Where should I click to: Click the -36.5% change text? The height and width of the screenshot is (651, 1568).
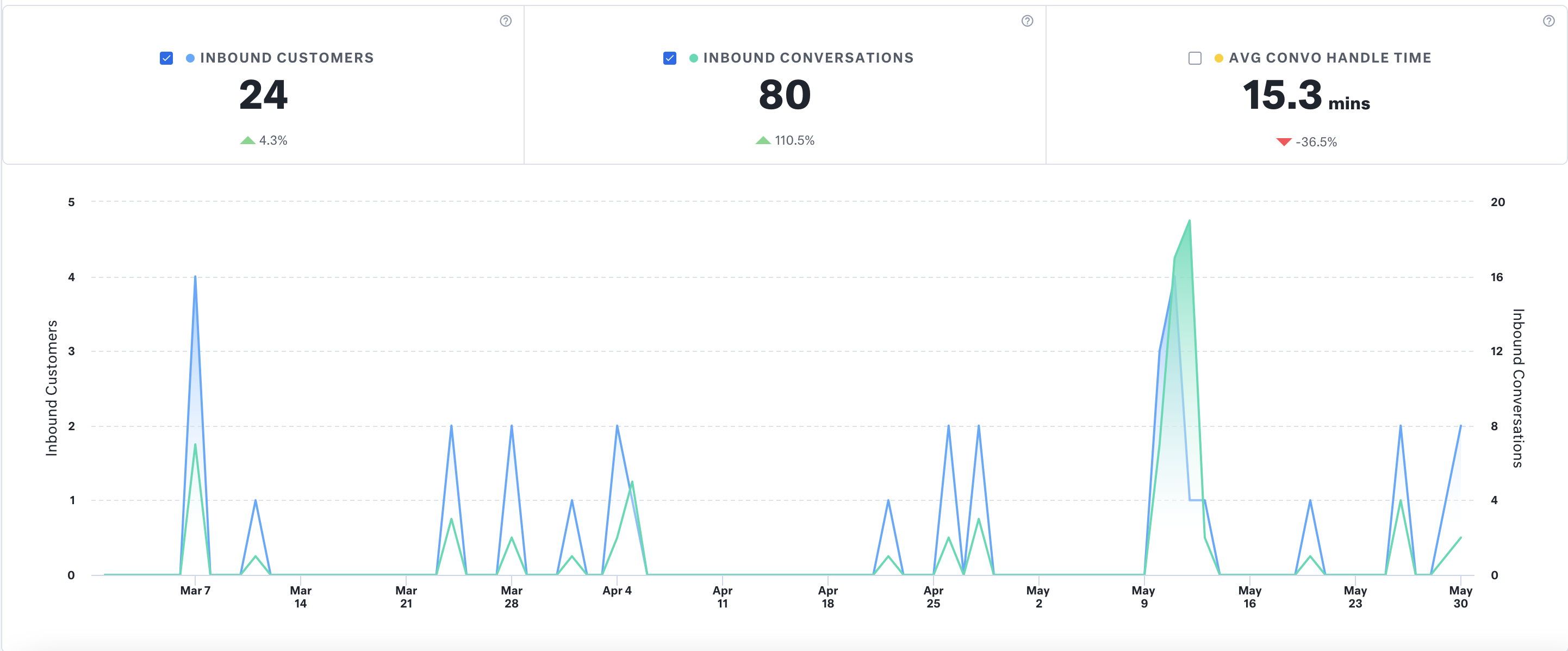tap(1316, 142)
